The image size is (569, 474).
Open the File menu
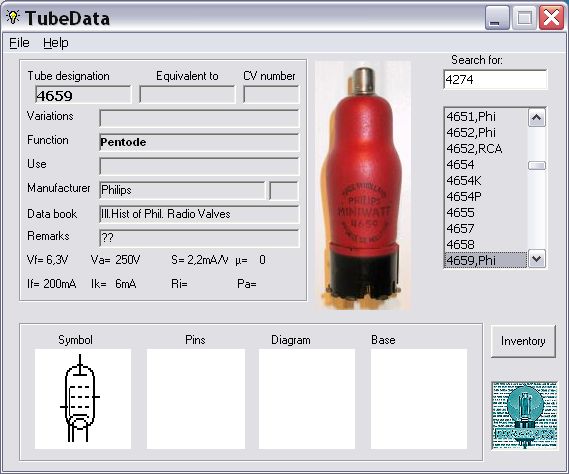[19, 43]
